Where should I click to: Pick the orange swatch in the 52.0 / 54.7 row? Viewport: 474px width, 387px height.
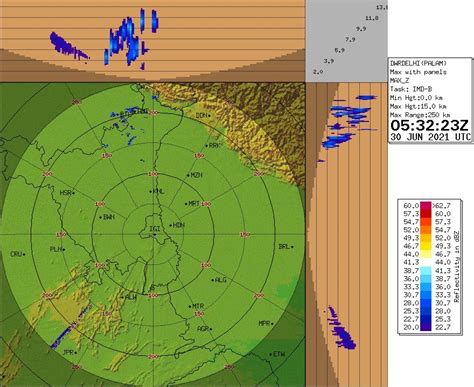[x=426, y=230]
